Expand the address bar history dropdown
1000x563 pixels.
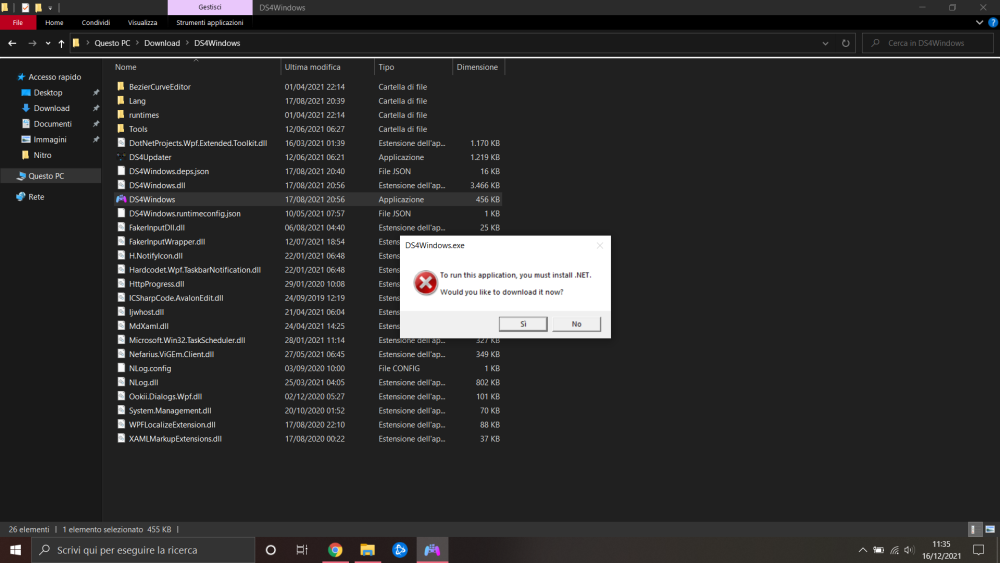click(825, 43)
